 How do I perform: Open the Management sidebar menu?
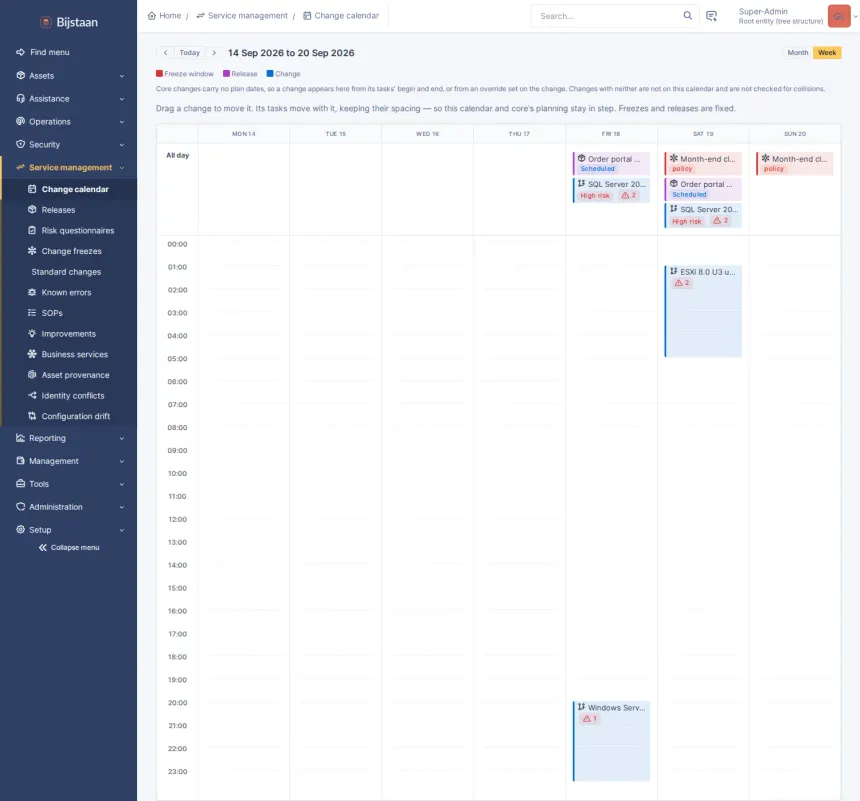click(x=69, y=461)
